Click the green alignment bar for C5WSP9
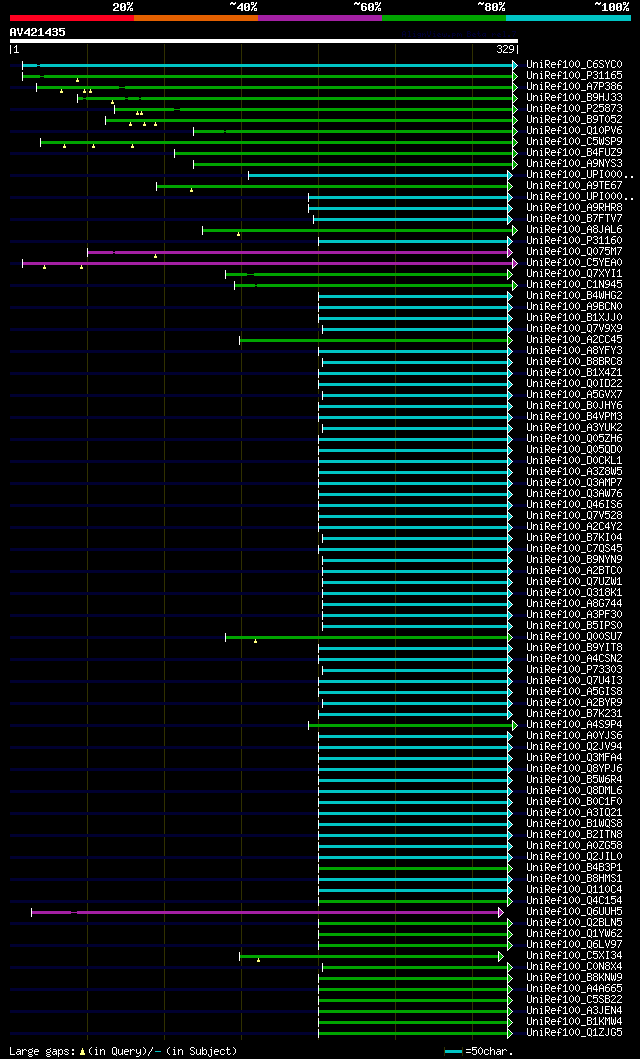 click(x=277, y=142)
